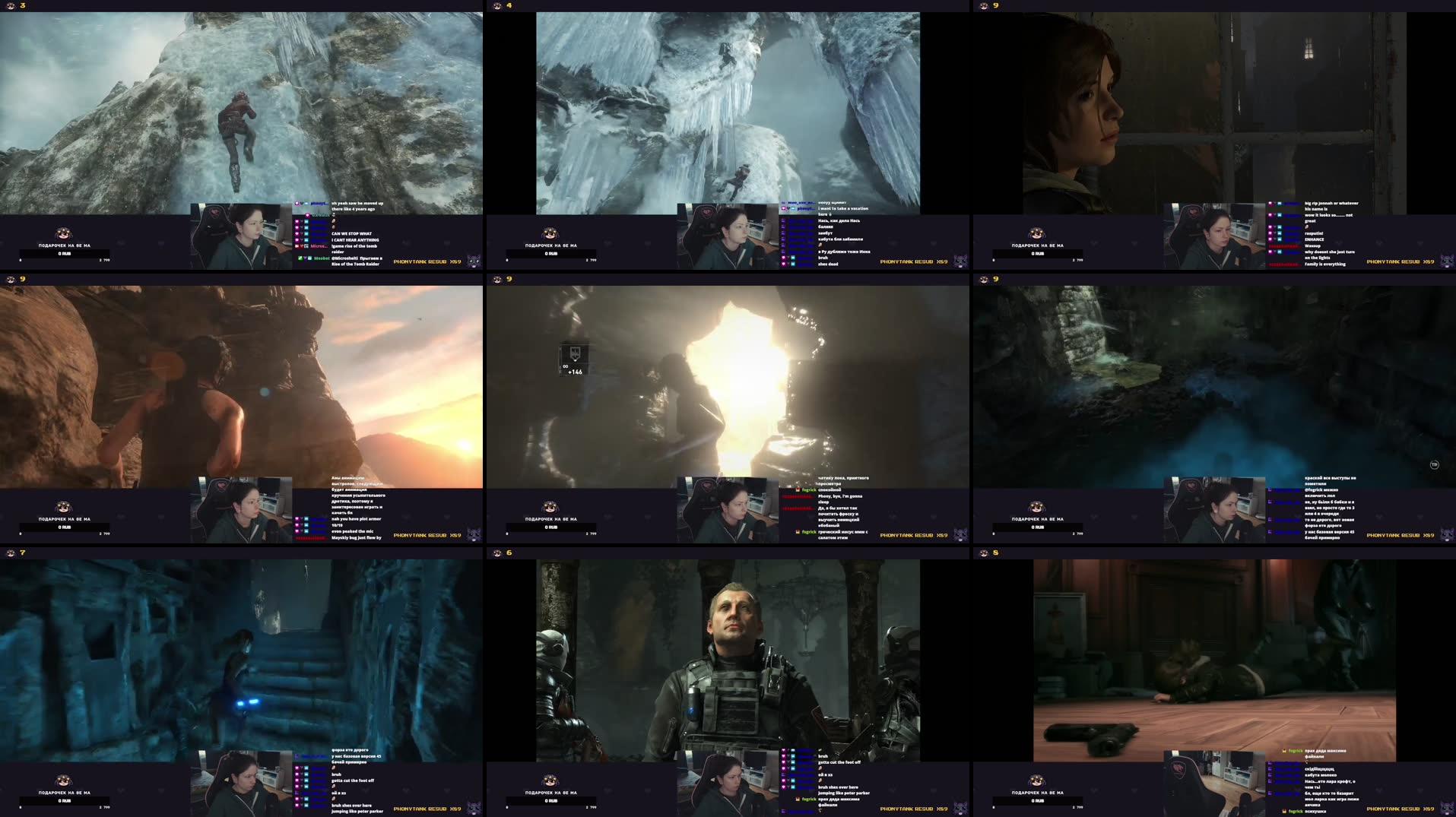Click the fogrick username in the center tile chat
The height and width of the screenshot is (817, 1456).
click(808, 489)
